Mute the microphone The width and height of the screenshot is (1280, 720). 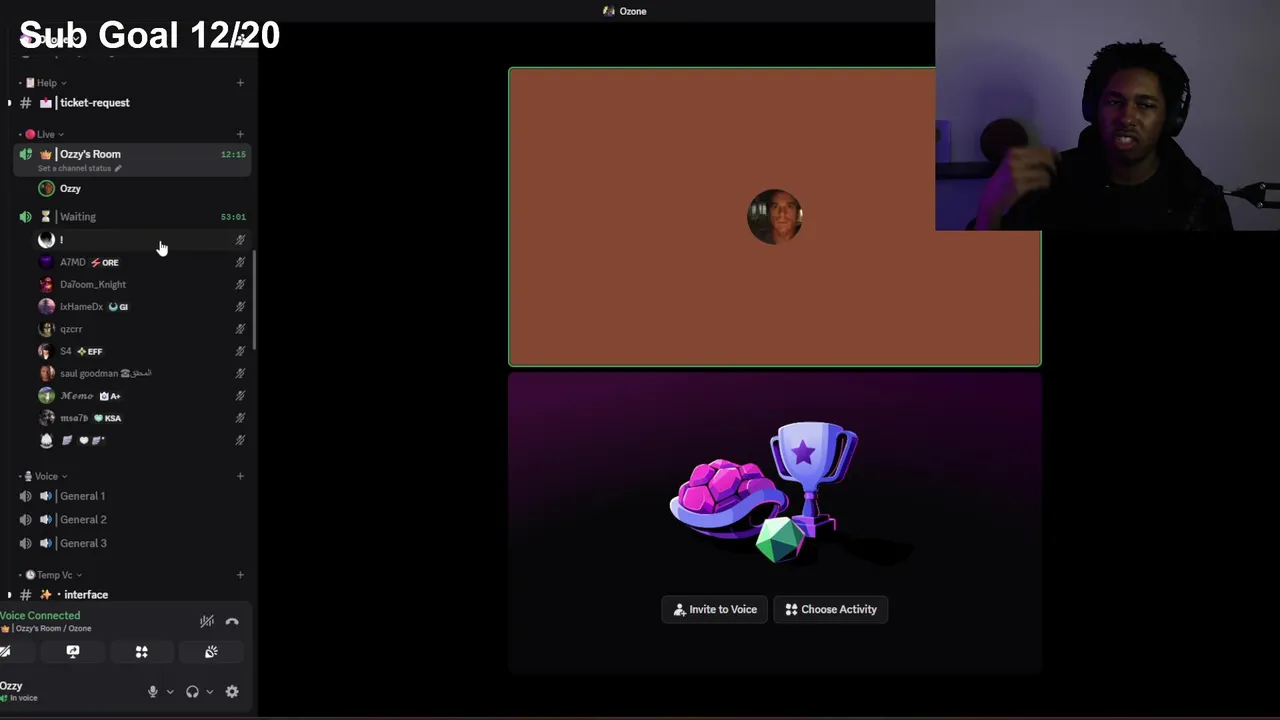153,691
